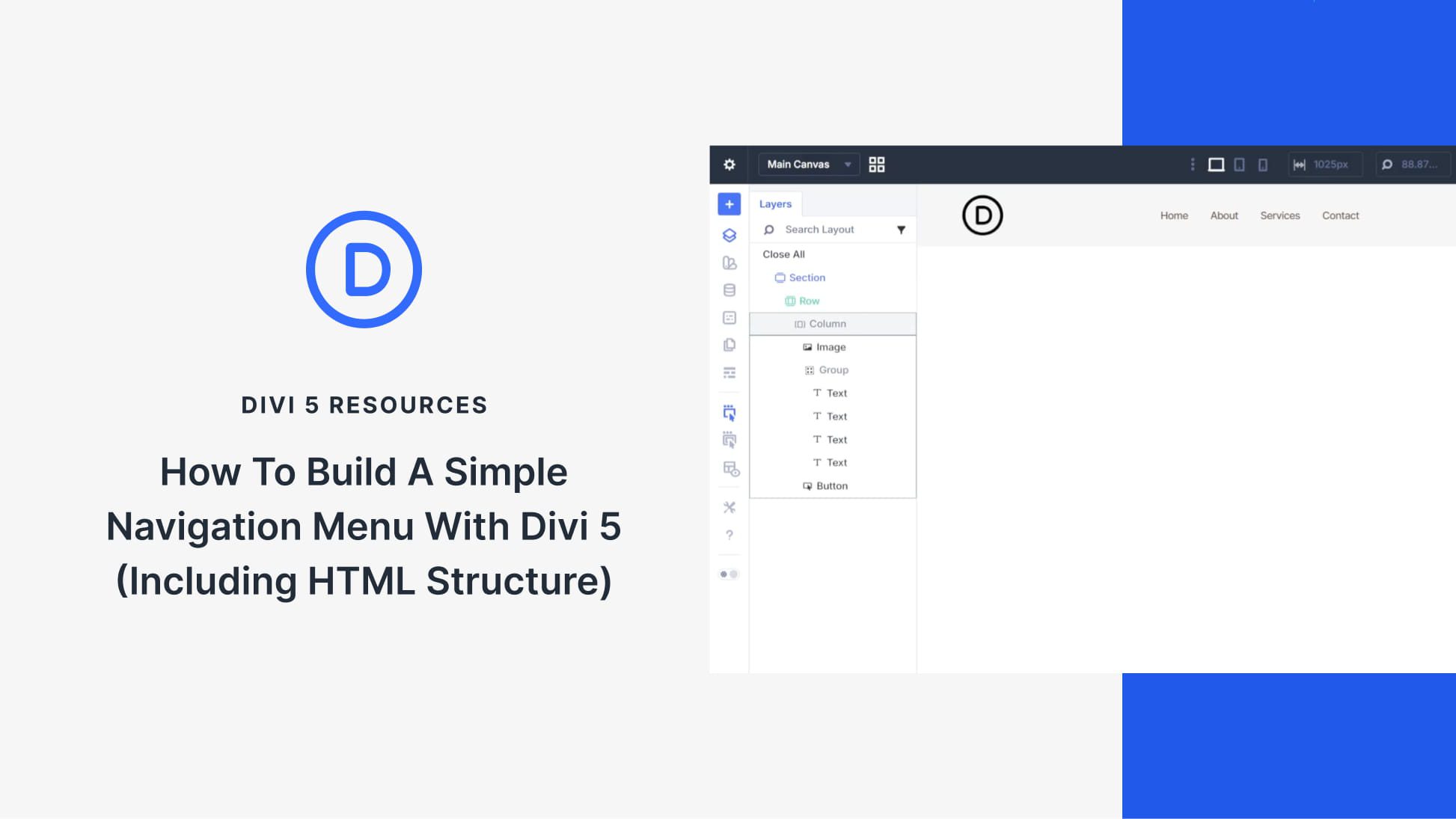Select the Button layer in the tree
This screenshot has width=1456, height=819.
(x=832, y=485)
